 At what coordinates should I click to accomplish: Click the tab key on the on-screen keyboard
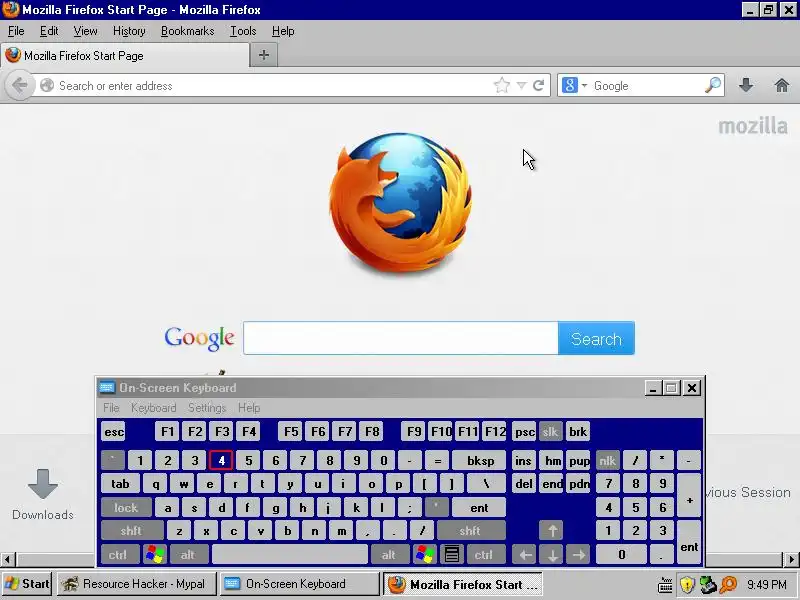[120, 484]
